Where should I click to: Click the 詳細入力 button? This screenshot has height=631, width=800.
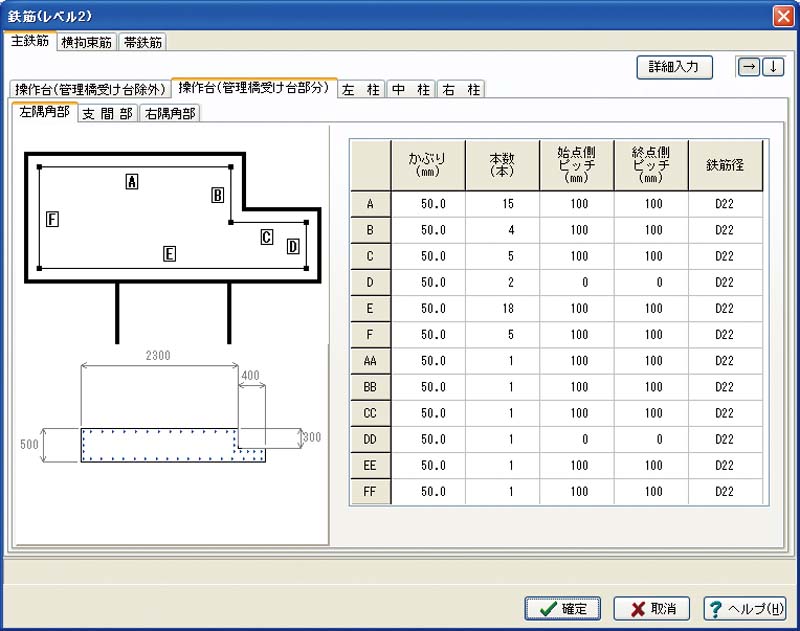(674, 67)
